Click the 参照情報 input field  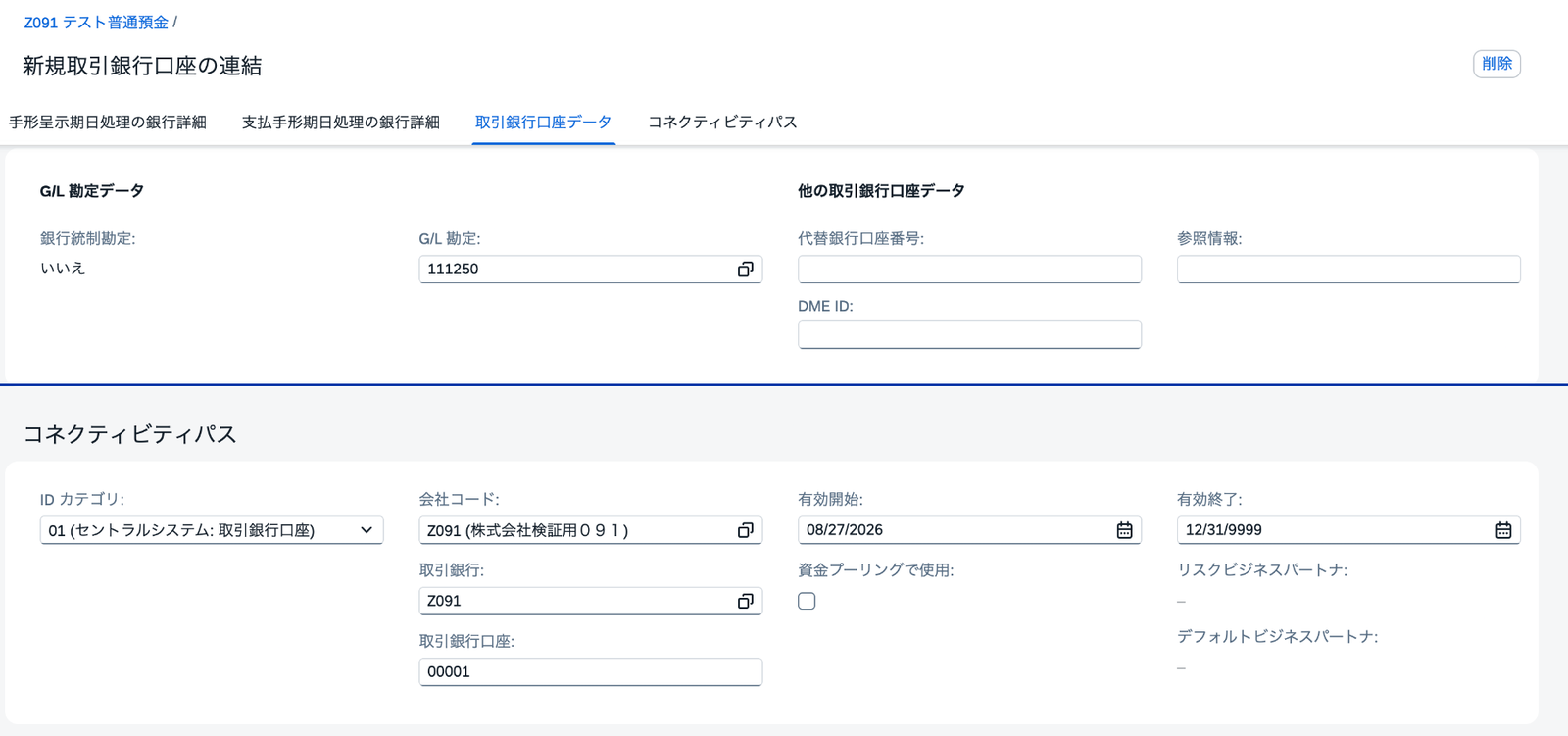click(1348, 269)
